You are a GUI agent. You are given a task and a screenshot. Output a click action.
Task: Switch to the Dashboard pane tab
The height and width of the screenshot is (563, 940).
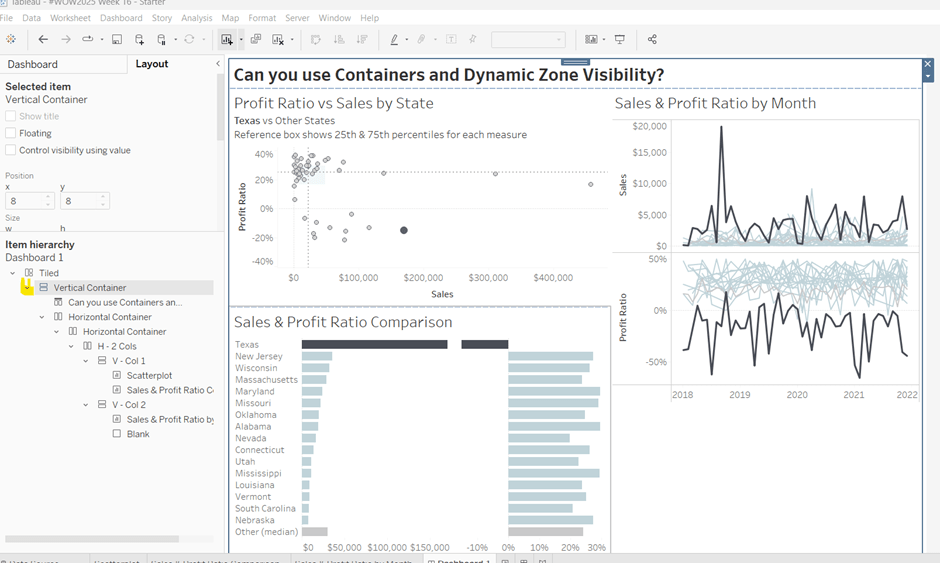tap(33, 64)
